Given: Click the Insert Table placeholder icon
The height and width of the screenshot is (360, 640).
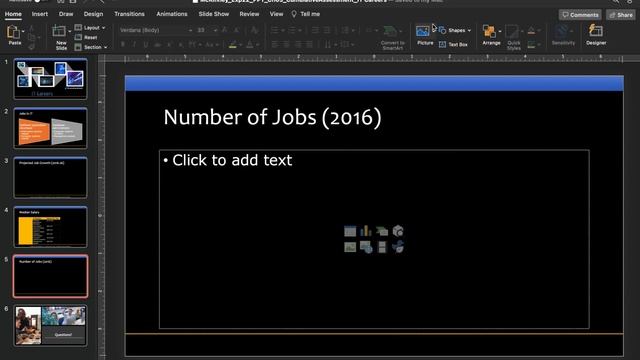Looking at the screenshot, I should click(x=350, y=231).
